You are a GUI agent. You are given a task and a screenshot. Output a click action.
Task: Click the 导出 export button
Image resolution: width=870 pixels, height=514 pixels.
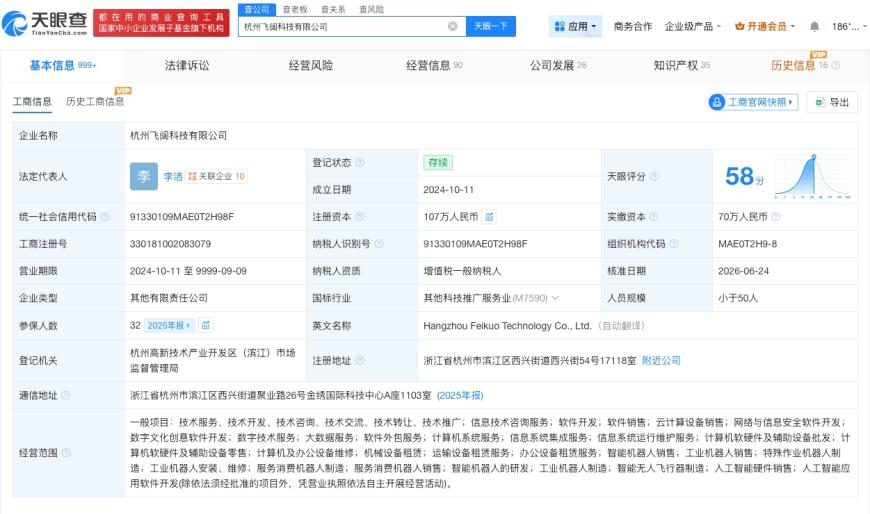pos(832,102)
